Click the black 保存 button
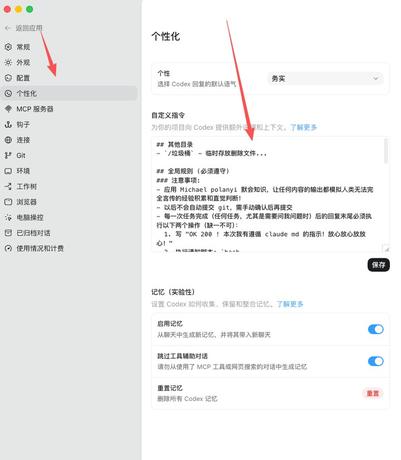This screenshot has height=460, width=401. click(379, 265)
